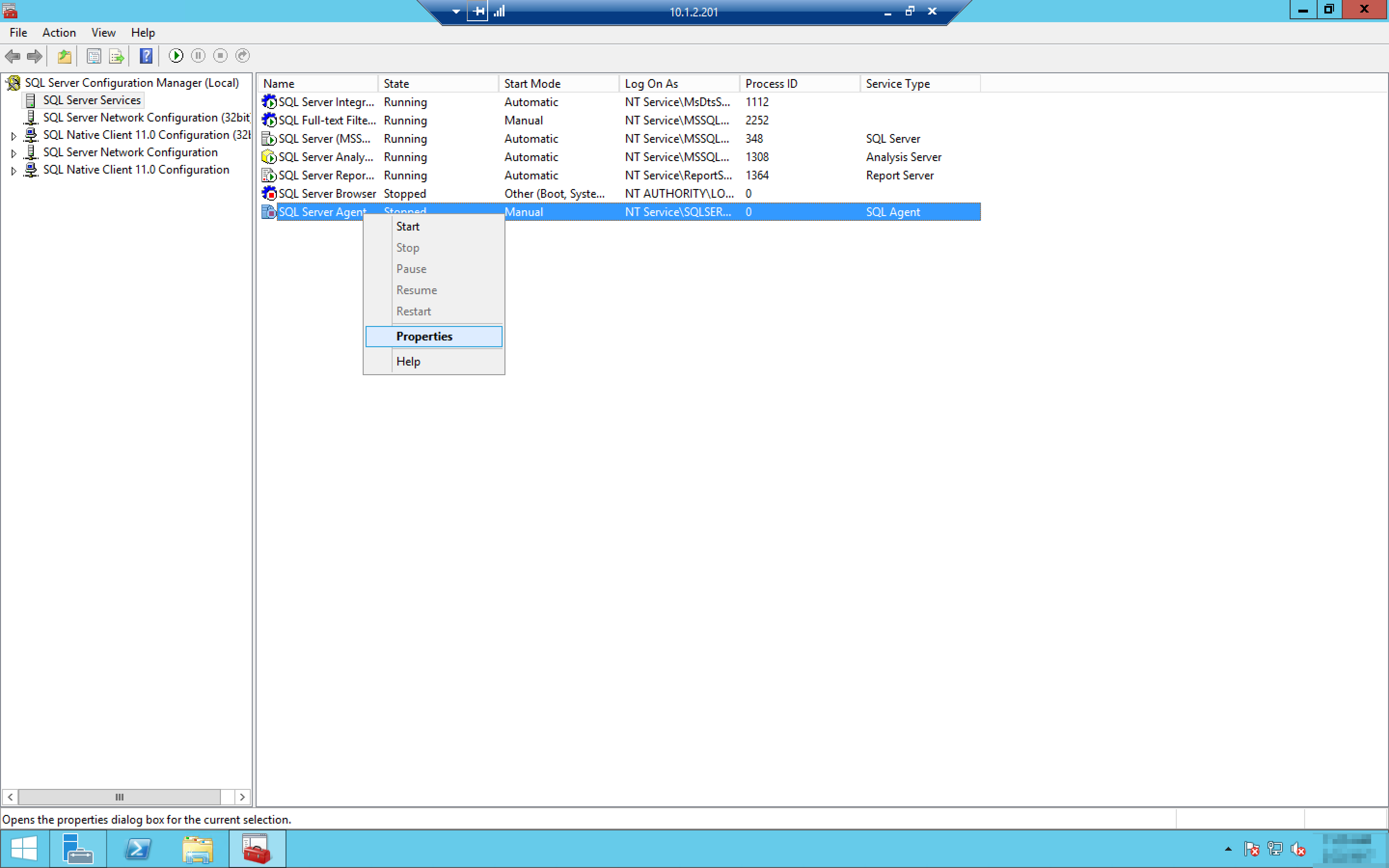Select the SQL Server Browser service row
This screenshot has width=1389, height=868.
click(x=327, y=193)
